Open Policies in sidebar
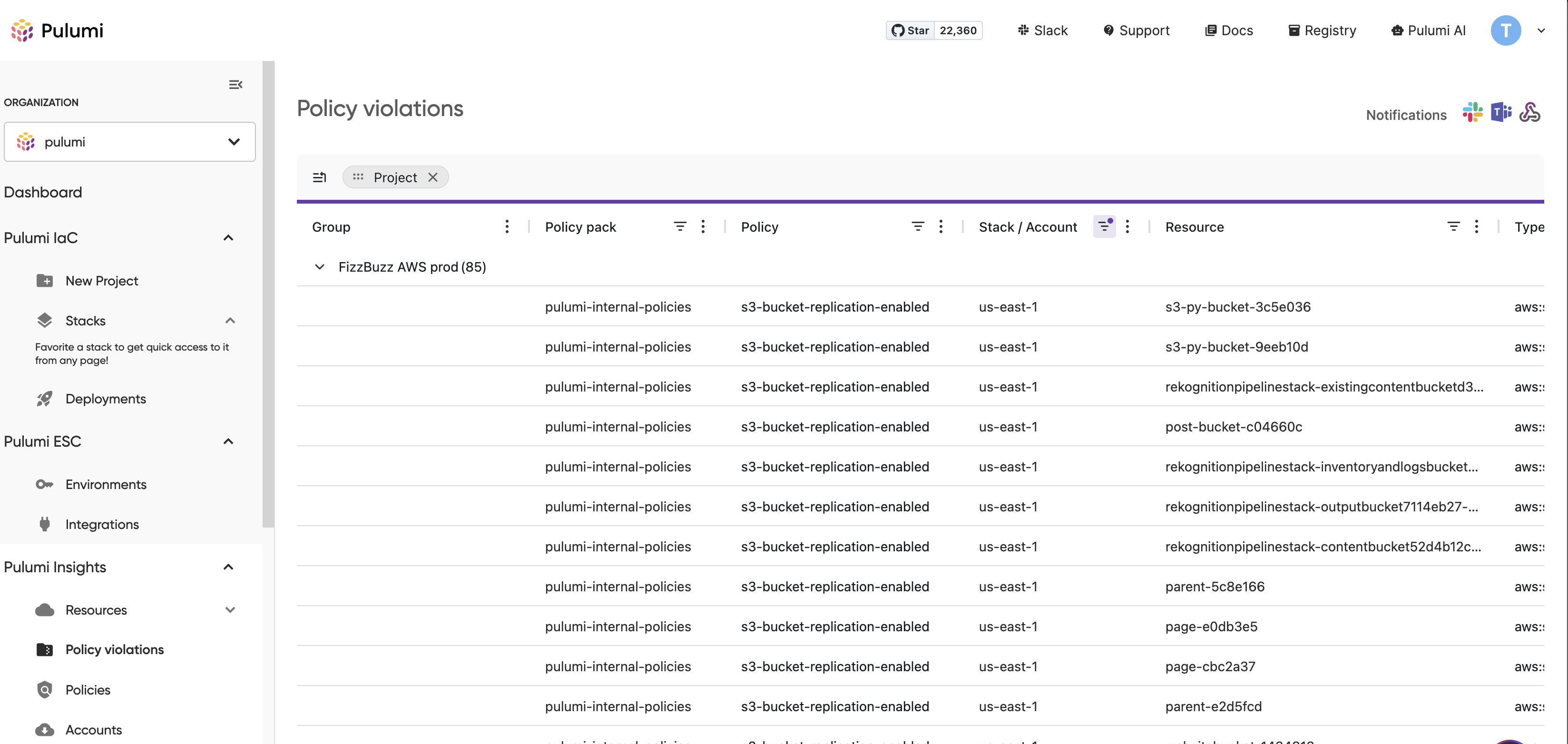Screen dimensions: 1568x744 point(88,690)
